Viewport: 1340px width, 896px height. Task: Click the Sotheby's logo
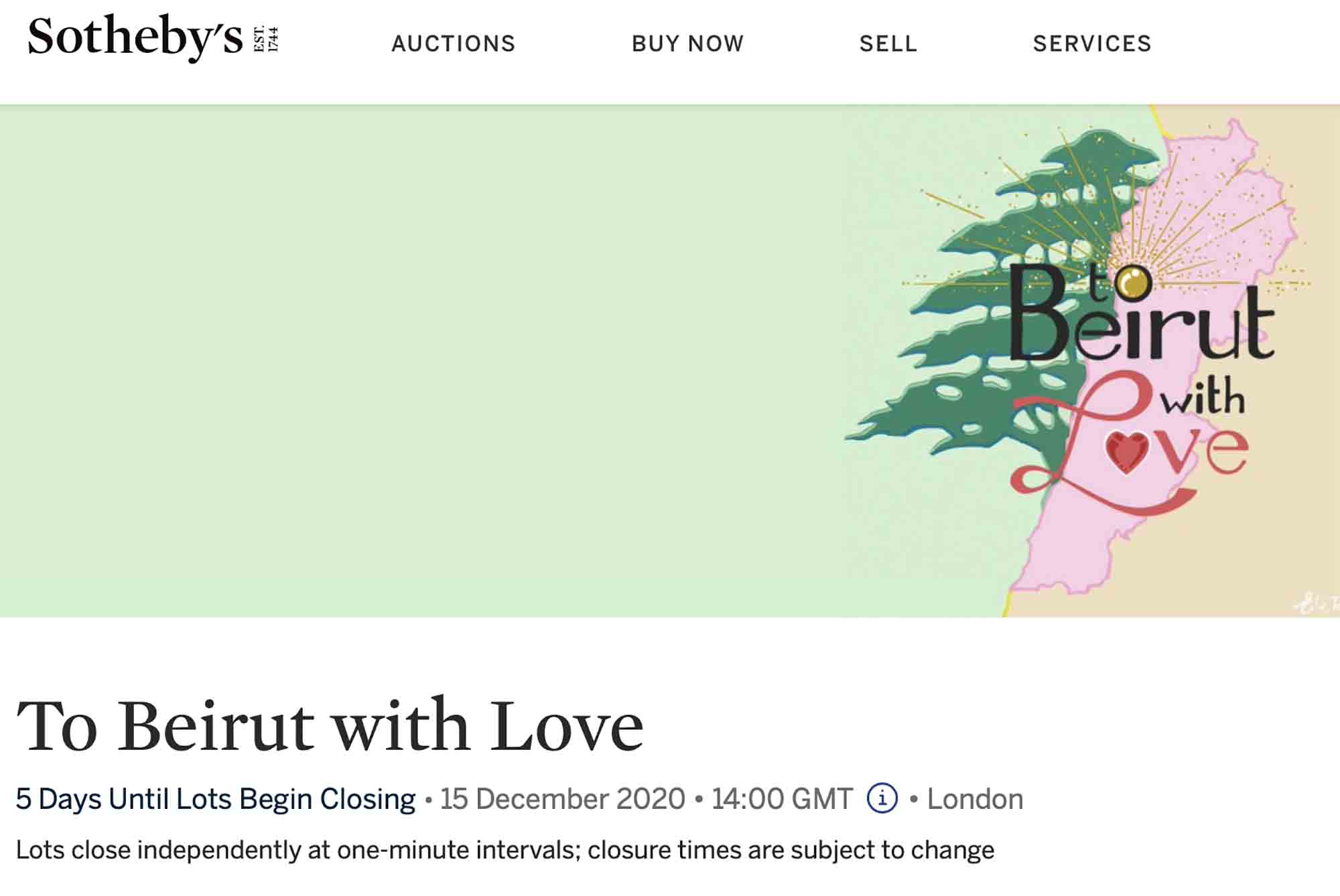135,38
